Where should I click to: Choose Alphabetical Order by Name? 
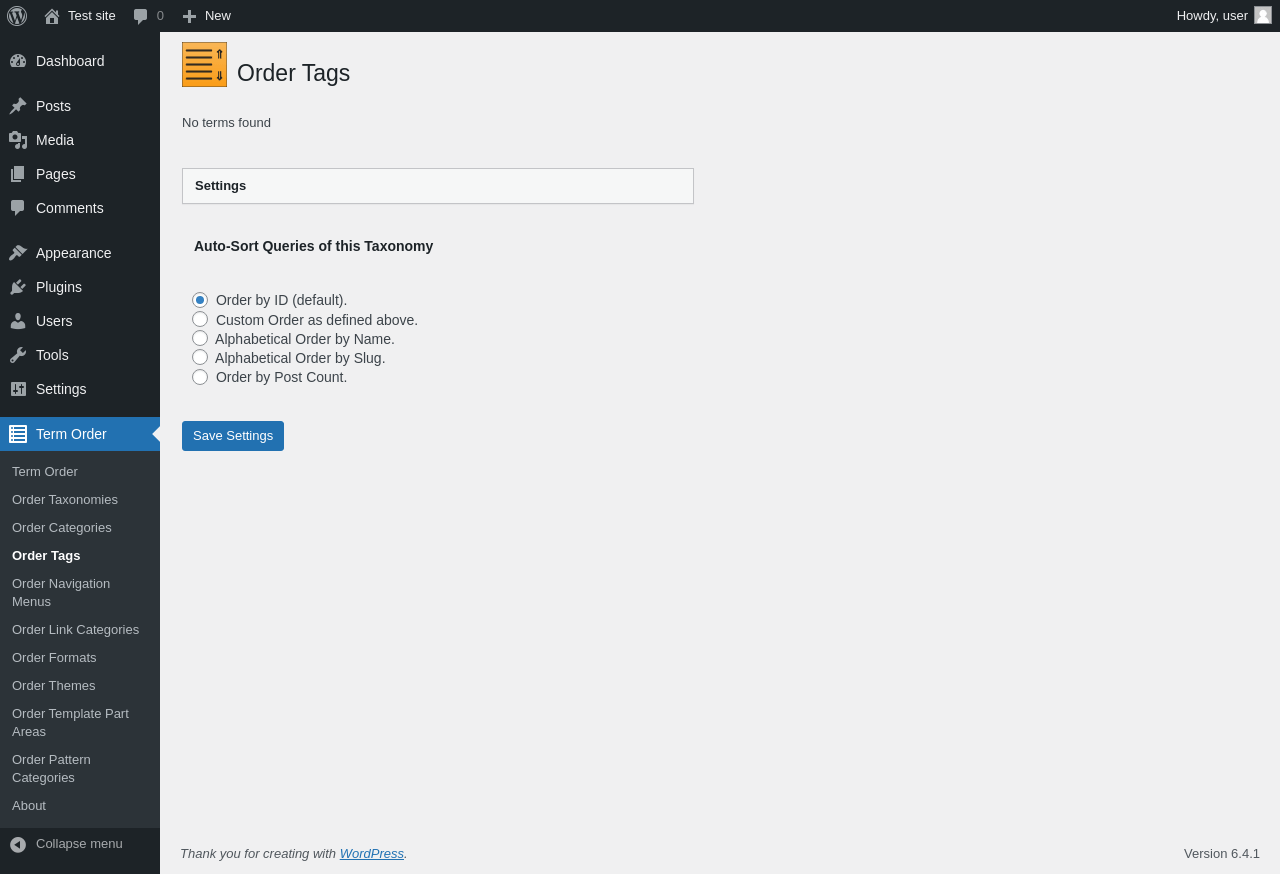(200, 338)
